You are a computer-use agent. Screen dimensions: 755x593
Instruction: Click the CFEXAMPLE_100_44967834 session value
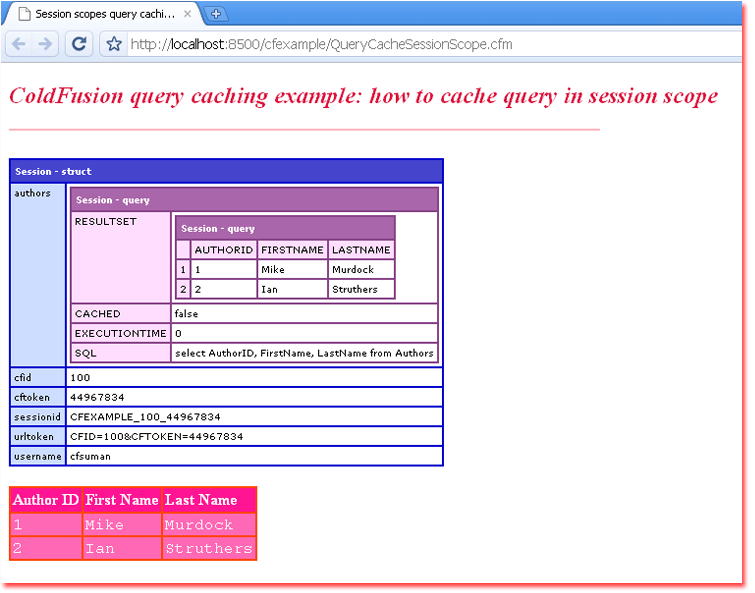point(145,417)
